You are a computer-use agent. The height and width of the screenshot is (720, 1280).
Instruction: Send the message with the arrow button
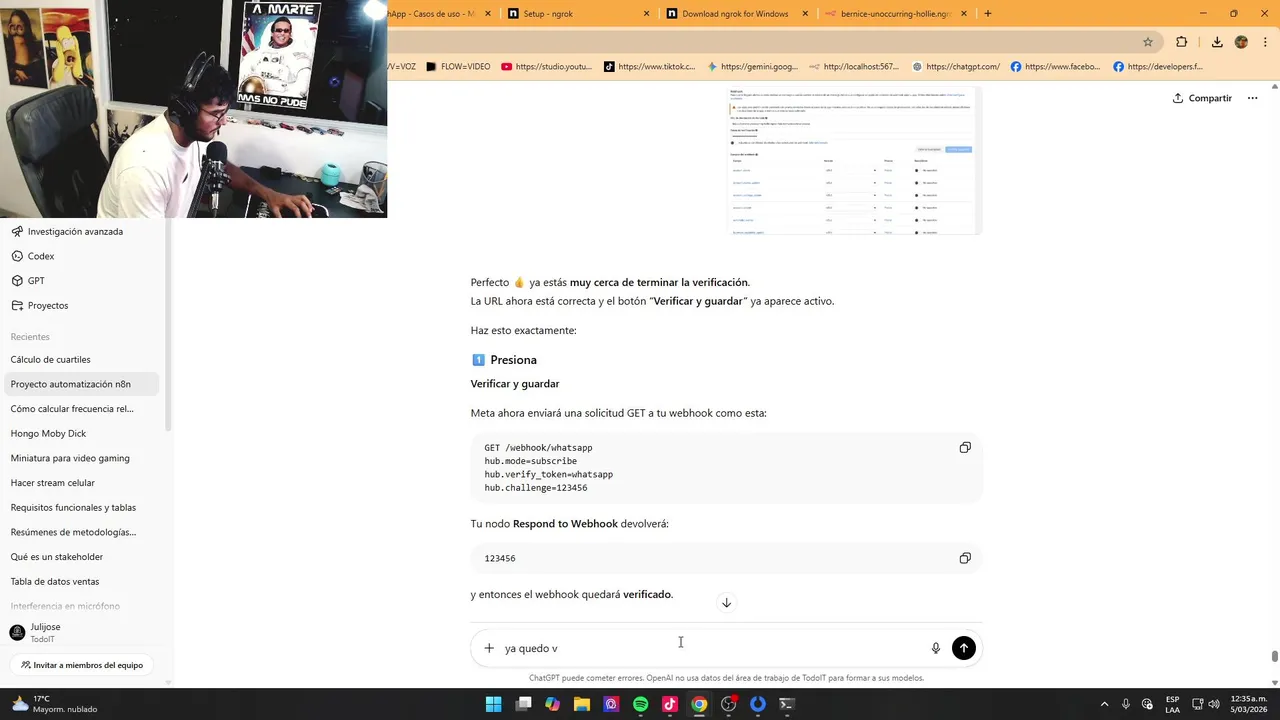pyautogui.click(x=964, y=648)
